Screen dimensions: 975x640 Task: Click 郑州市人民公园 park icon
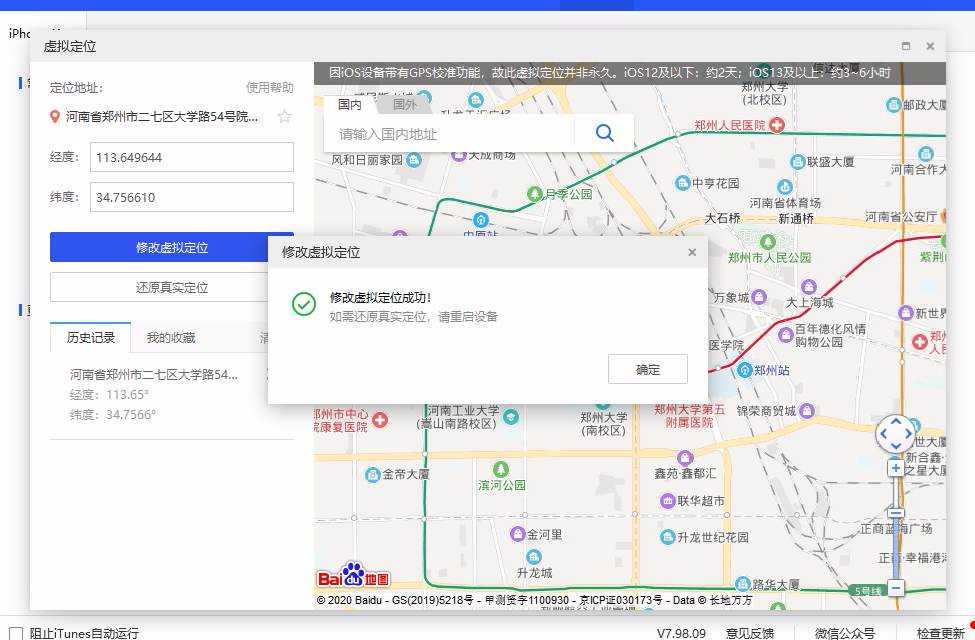point(768,241)
